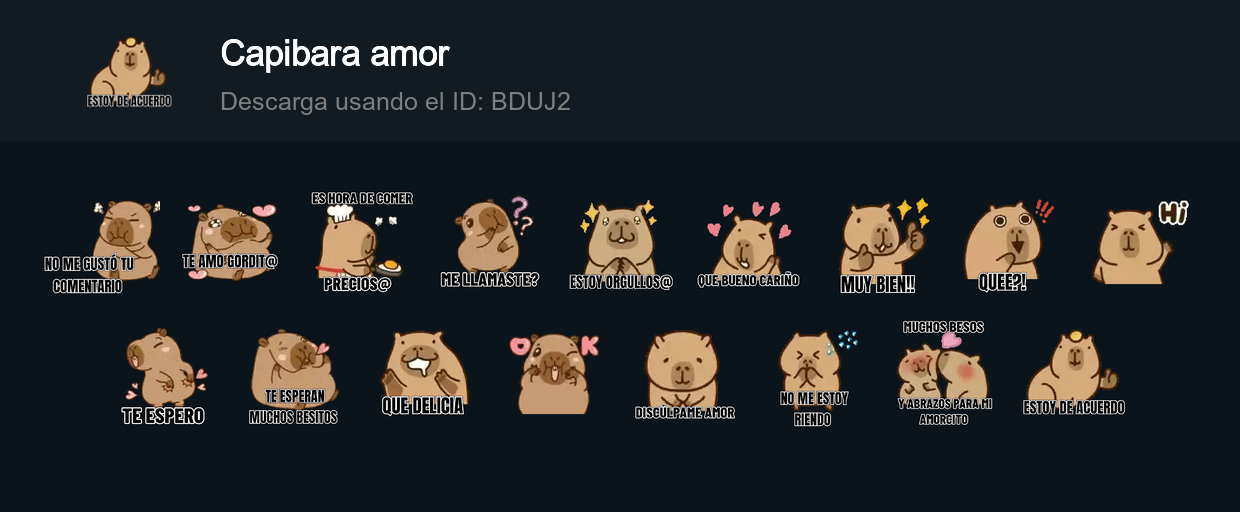Click the 'Te amo gordit@' capybara sticker
The image size is (1240, 512).
(x=230, y=241)
